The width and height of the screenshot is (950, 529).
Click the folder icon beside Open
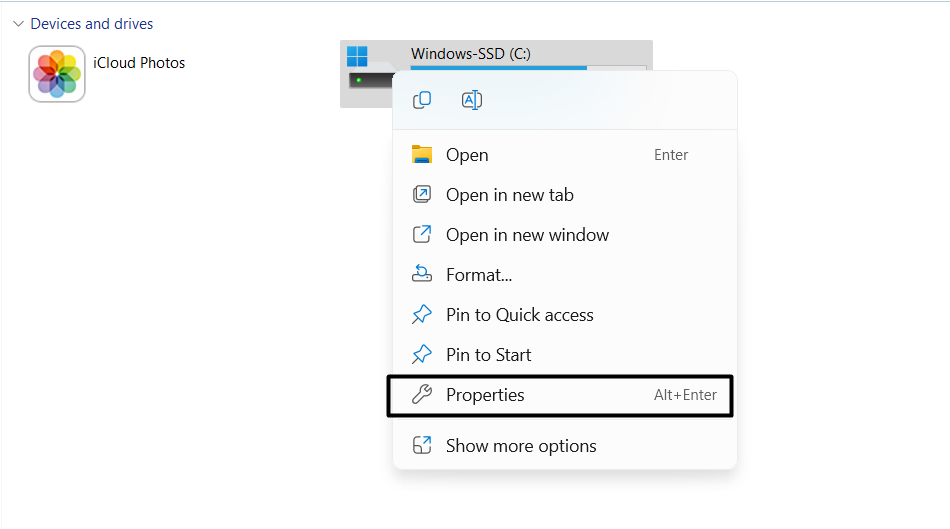tap(422, 155)
